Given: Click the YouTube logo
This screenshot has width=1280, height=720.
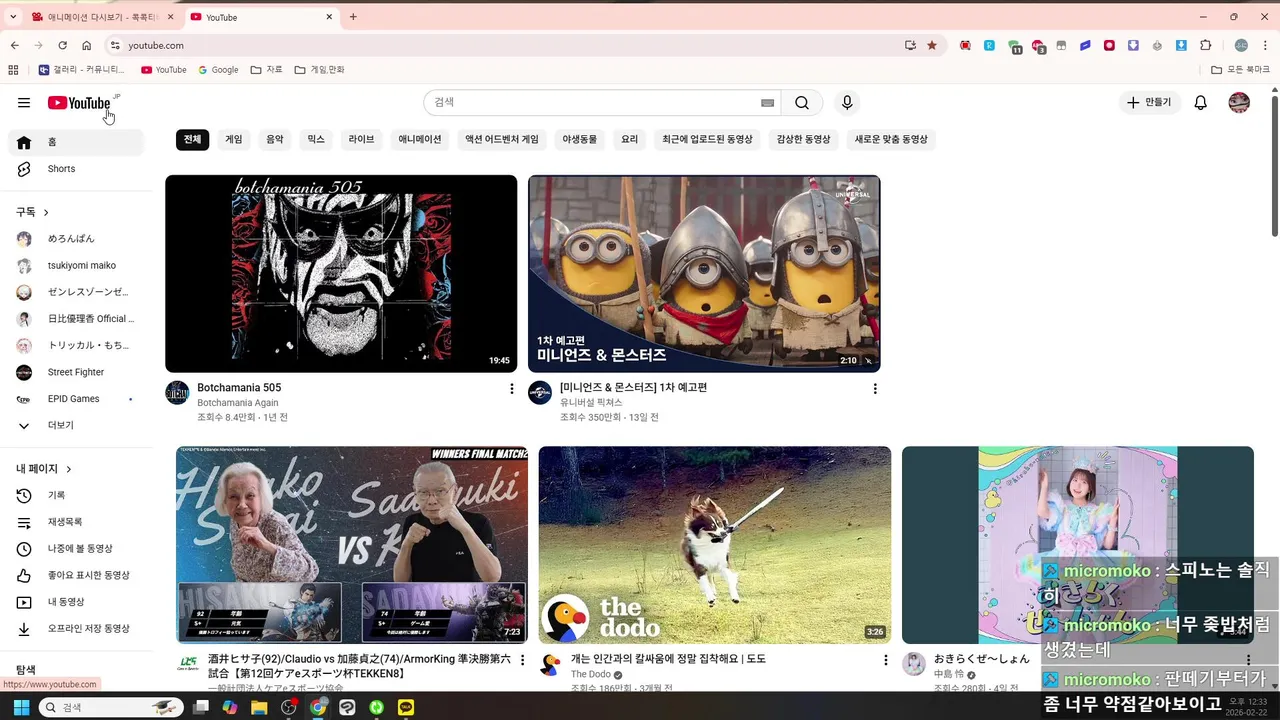Looking at the screenshot, I should [x=80, y=103].
